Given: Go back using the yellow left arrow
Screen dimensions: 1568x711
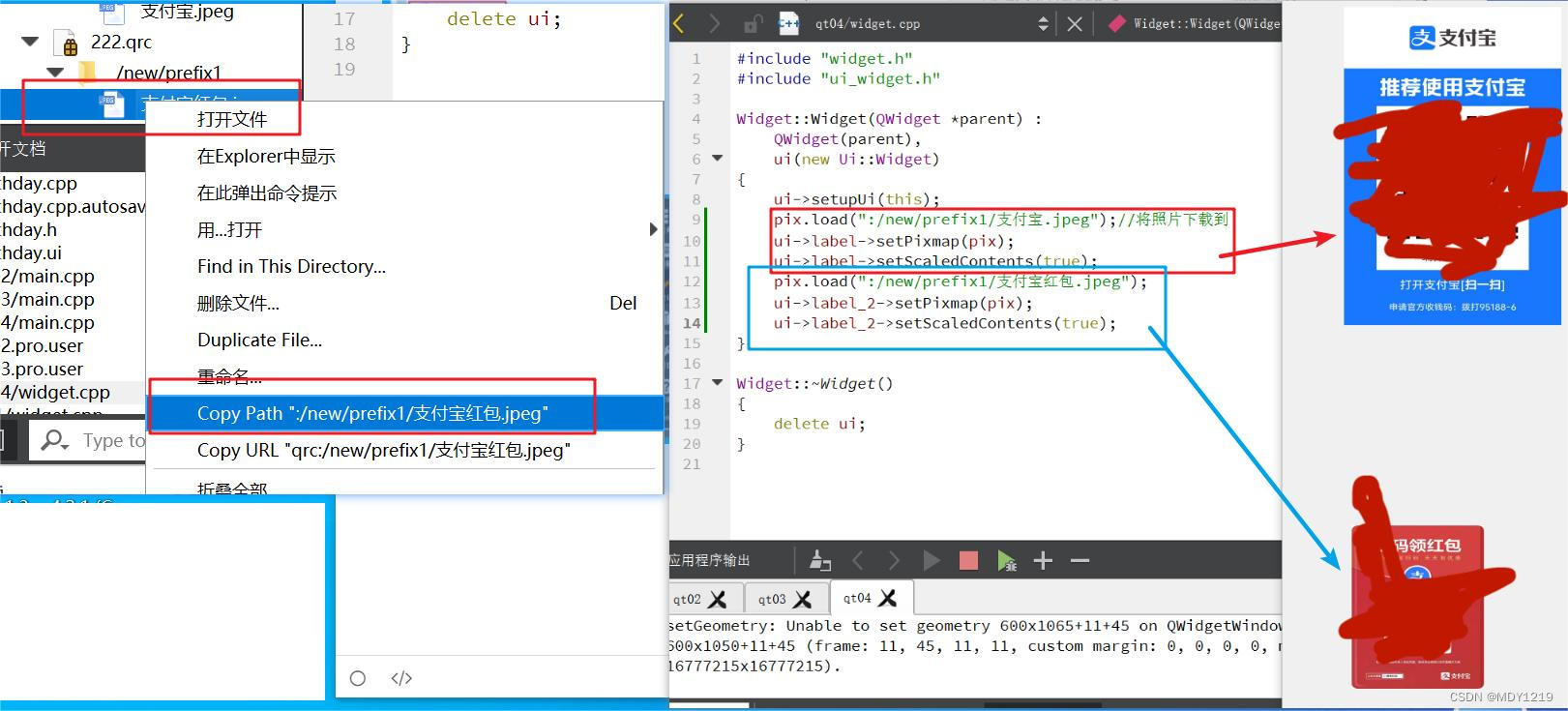Looking at the screenshot, I should pos(678,23).
